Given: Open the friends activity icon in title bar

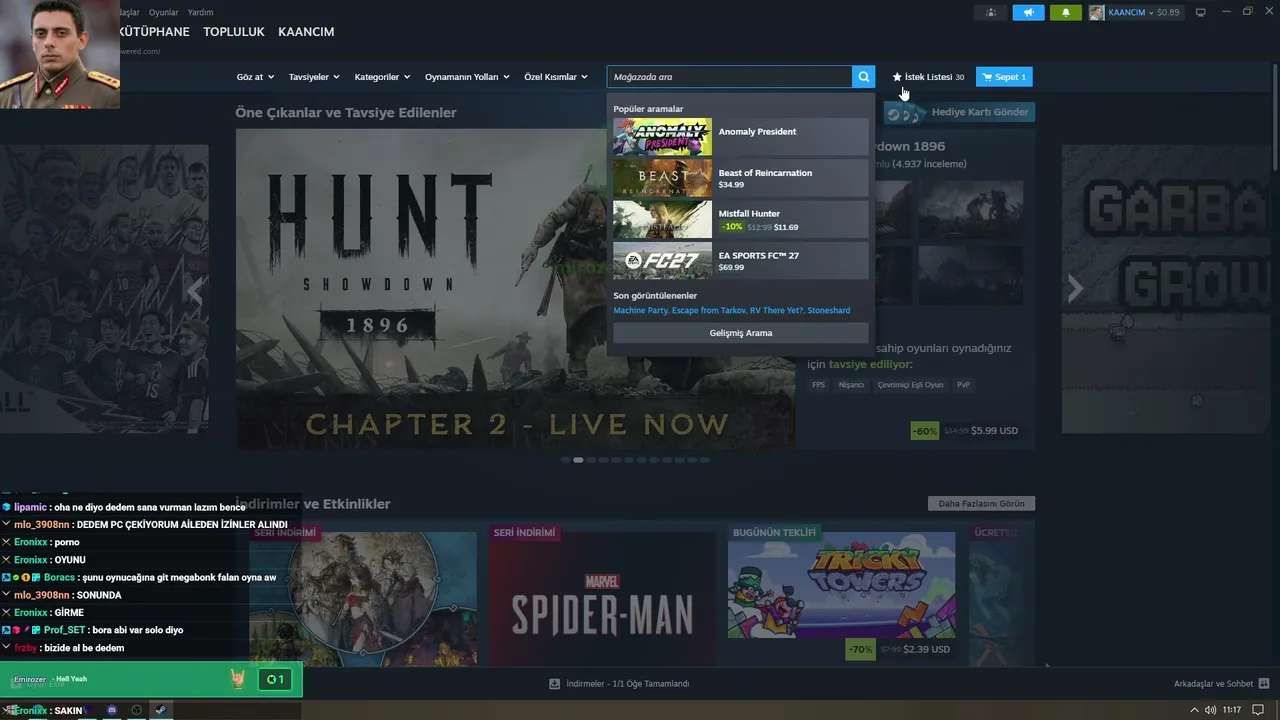Looking at the screenshot, I should [x=991, y=13].
